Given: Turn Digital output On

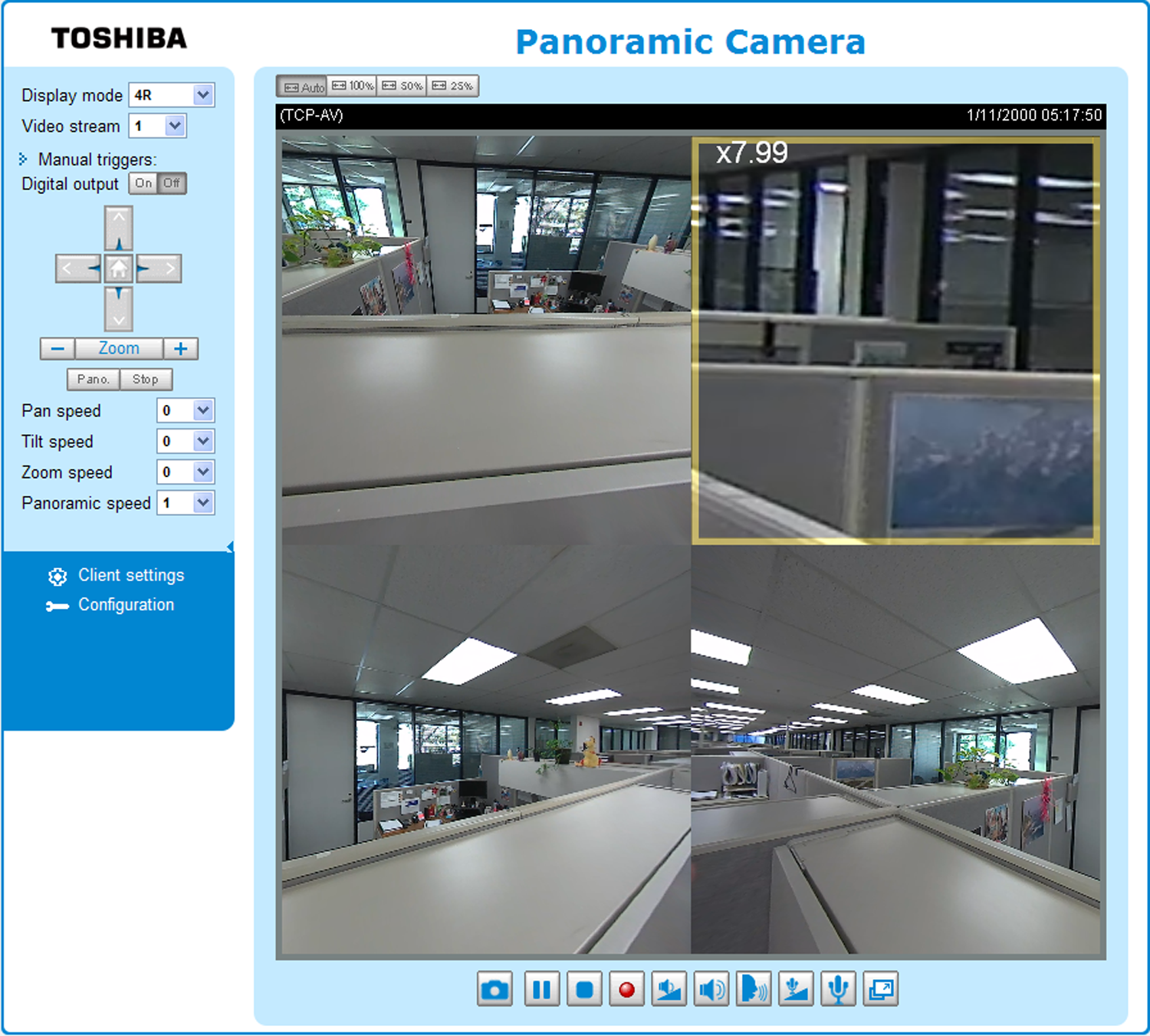Looking at the screenshot, I should click(143, 183).
